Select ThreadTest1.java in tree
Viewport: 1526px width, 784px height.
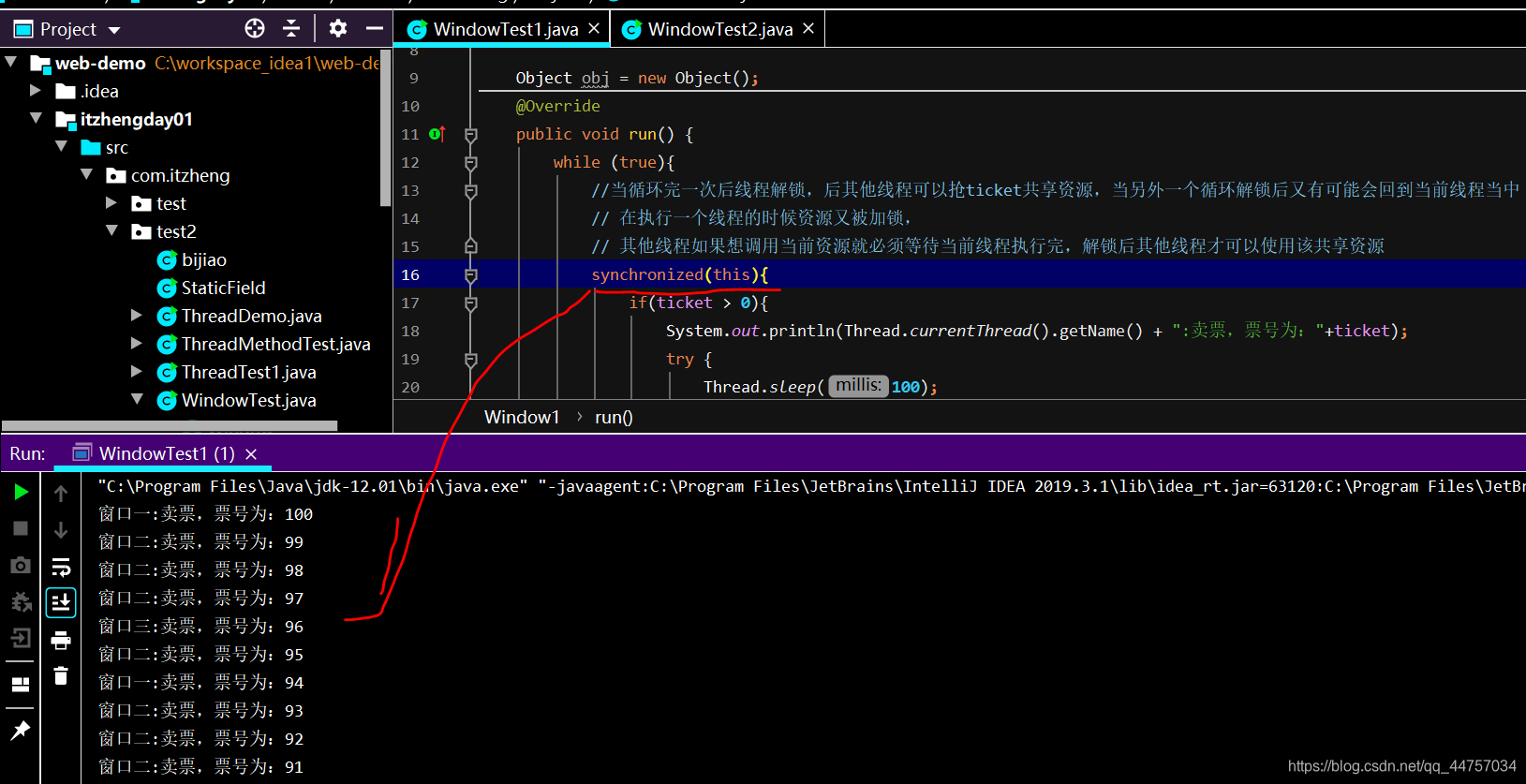point(237,373)
